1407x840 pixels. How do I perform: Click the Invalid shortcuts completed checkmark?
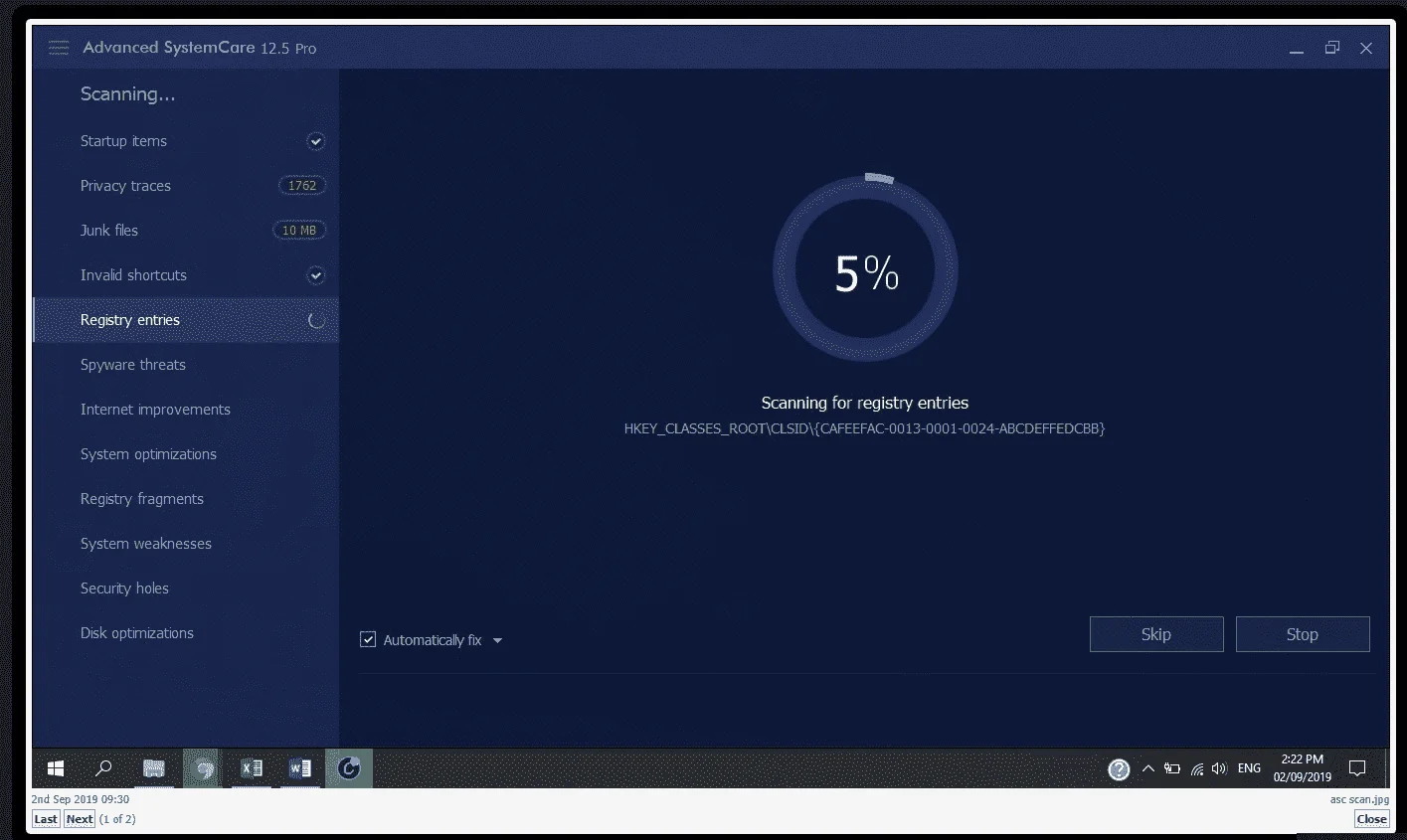[x=315, y=275]
